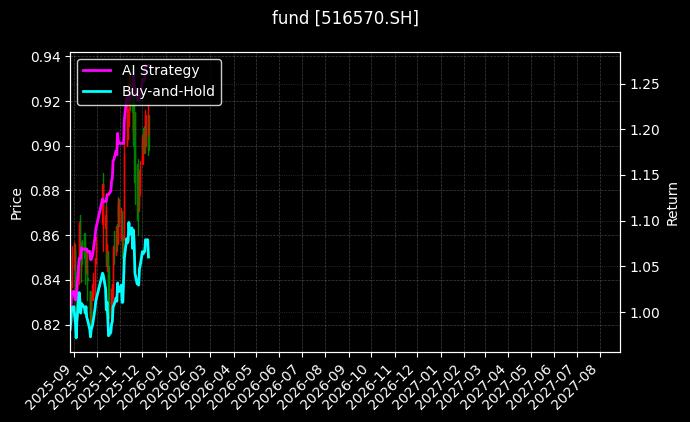This screenshot has height=422, width=690.
Task: Click the 2026-08 date tick label
Action: (299, 386)
